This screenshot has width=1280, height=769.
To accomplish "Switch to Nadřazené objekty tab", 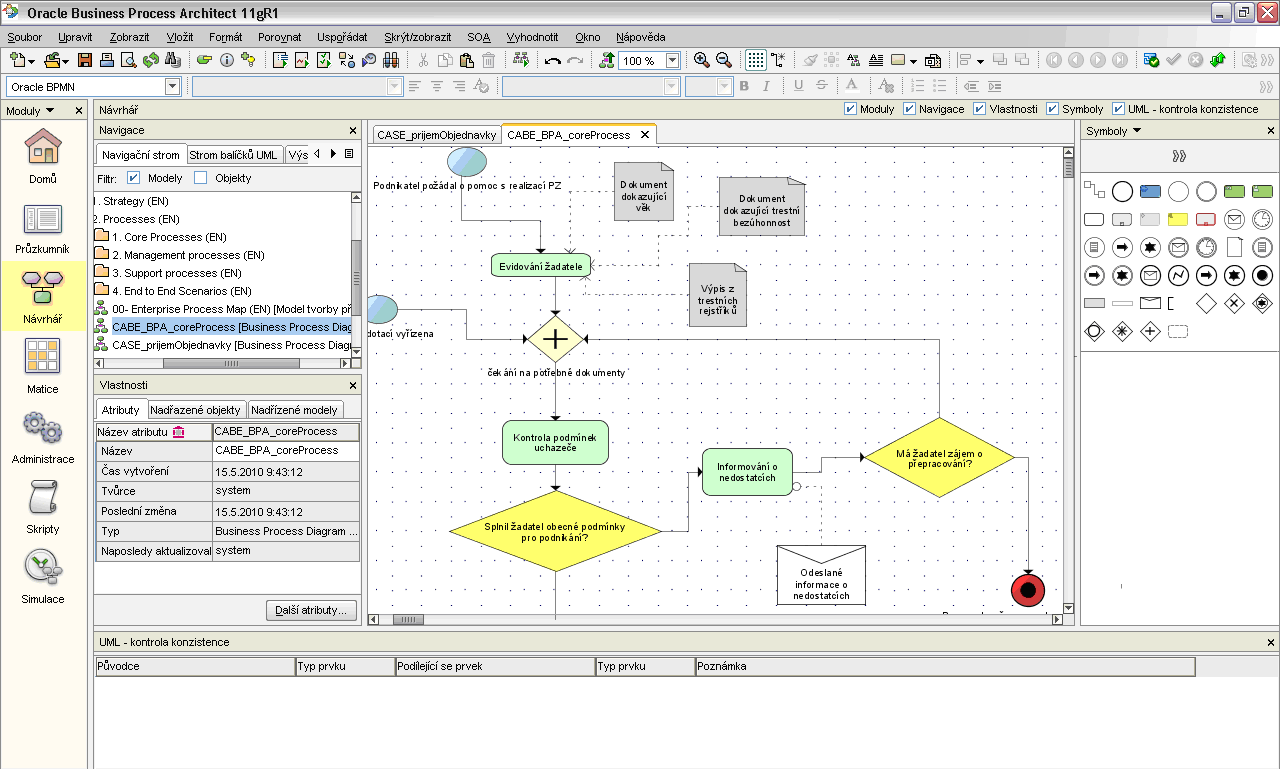I will pos(195,410).
